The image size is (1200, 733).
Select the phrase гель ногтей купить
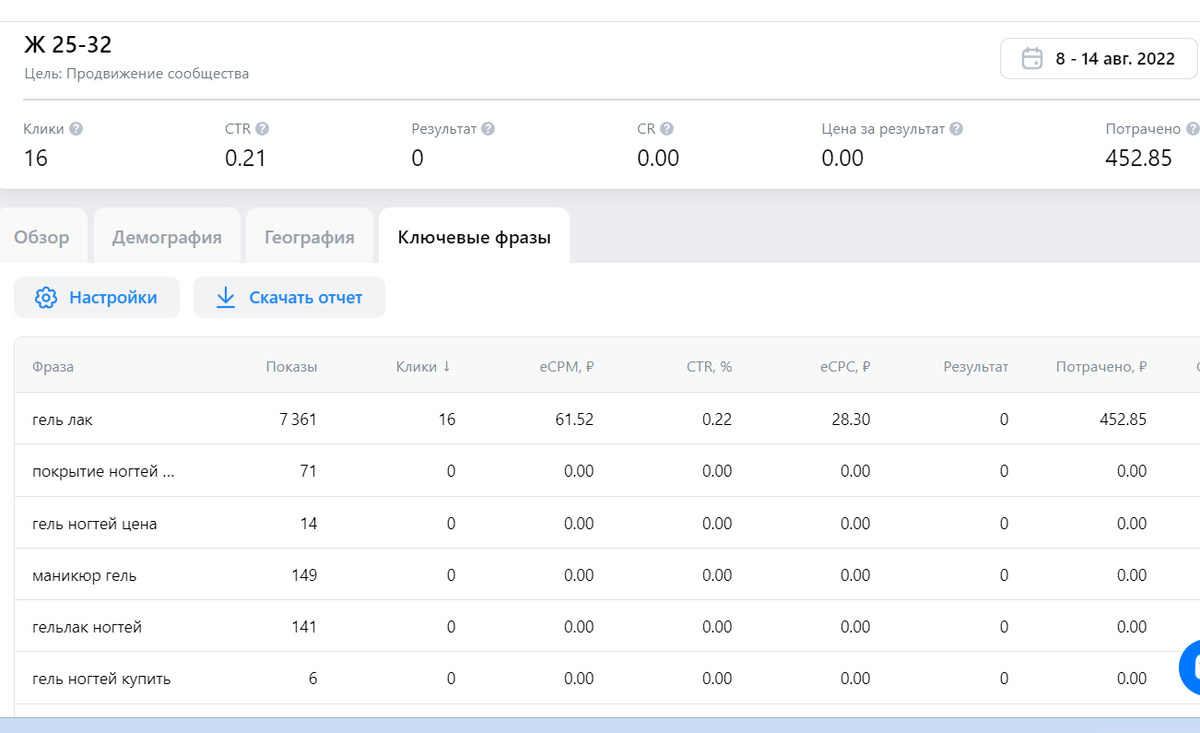tap(101, 679)
